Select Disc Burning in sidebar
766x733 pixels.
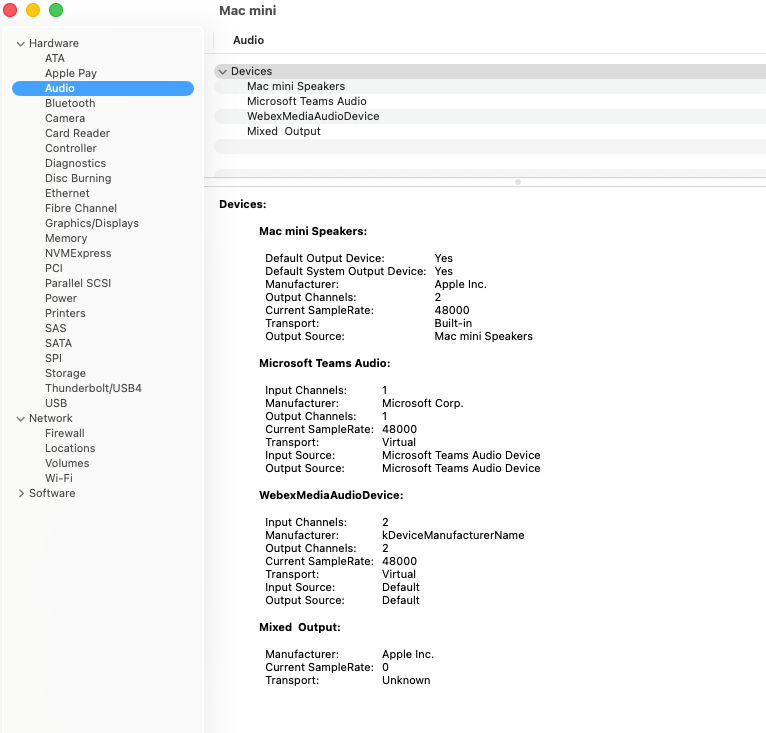coord(78,178)
